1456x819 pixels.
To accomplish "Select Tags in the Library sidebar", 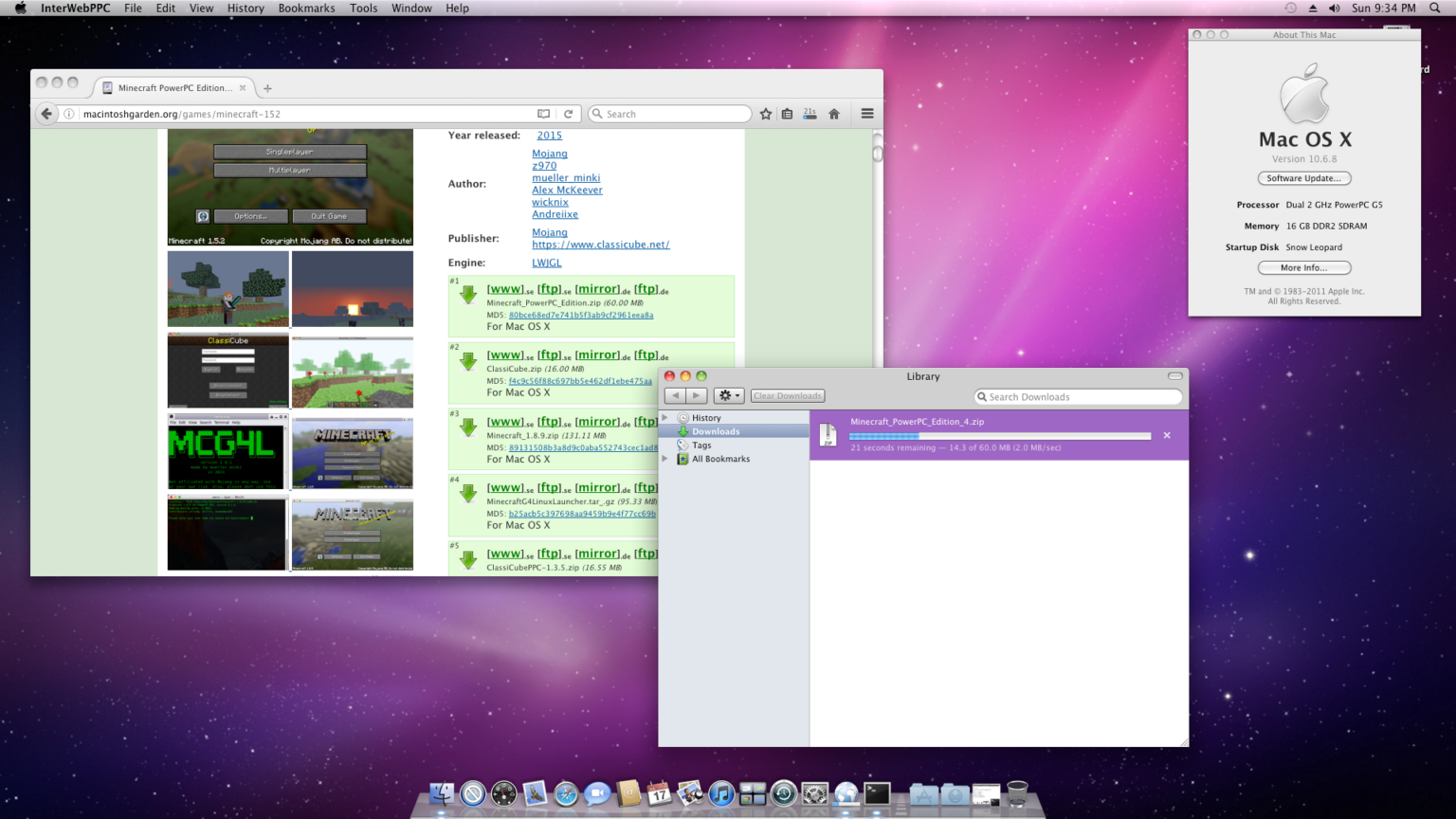I will tap(701, 445).
